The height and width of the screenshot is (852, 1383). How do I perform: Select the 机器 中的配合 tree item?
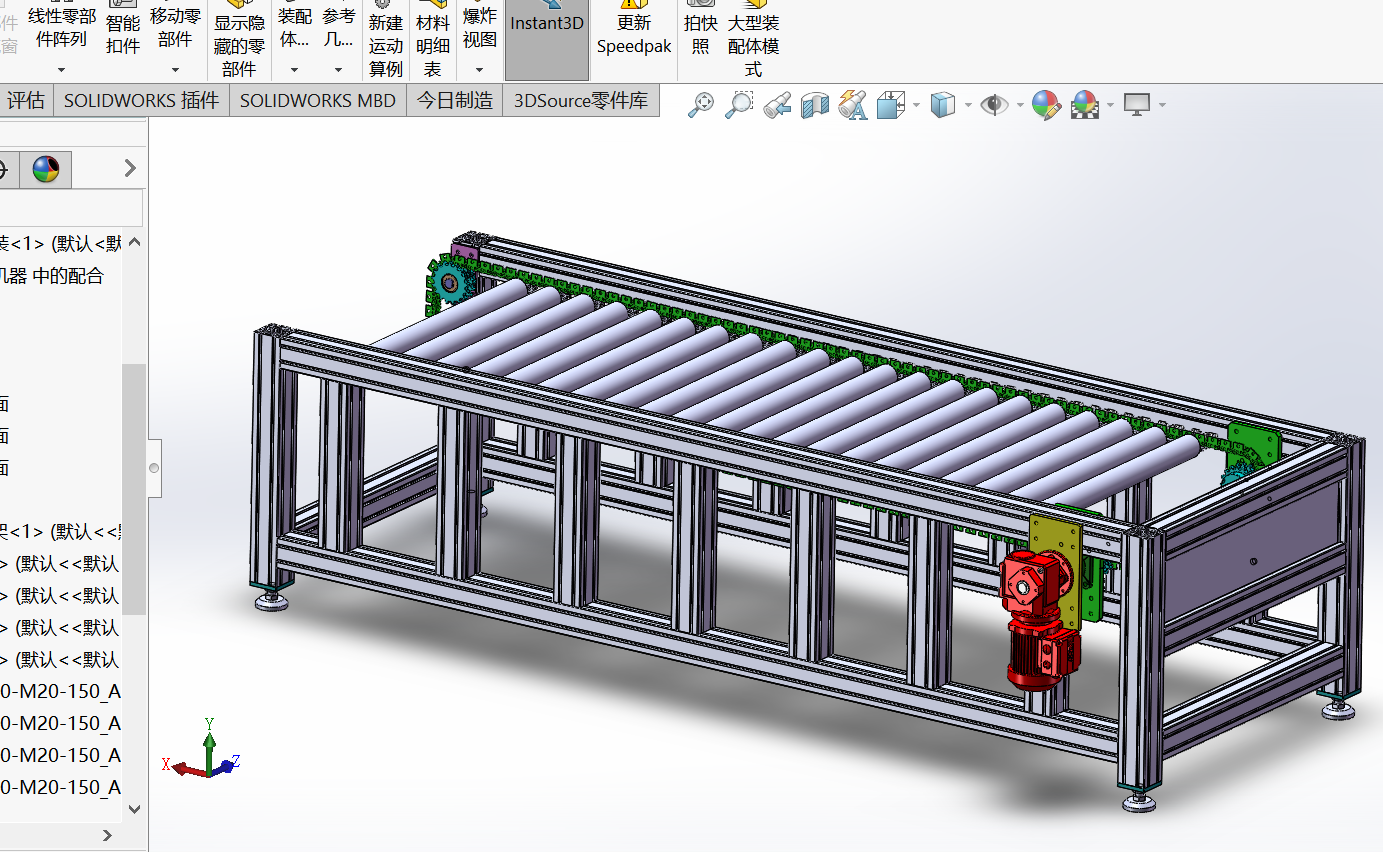click(x=52, y=275)
